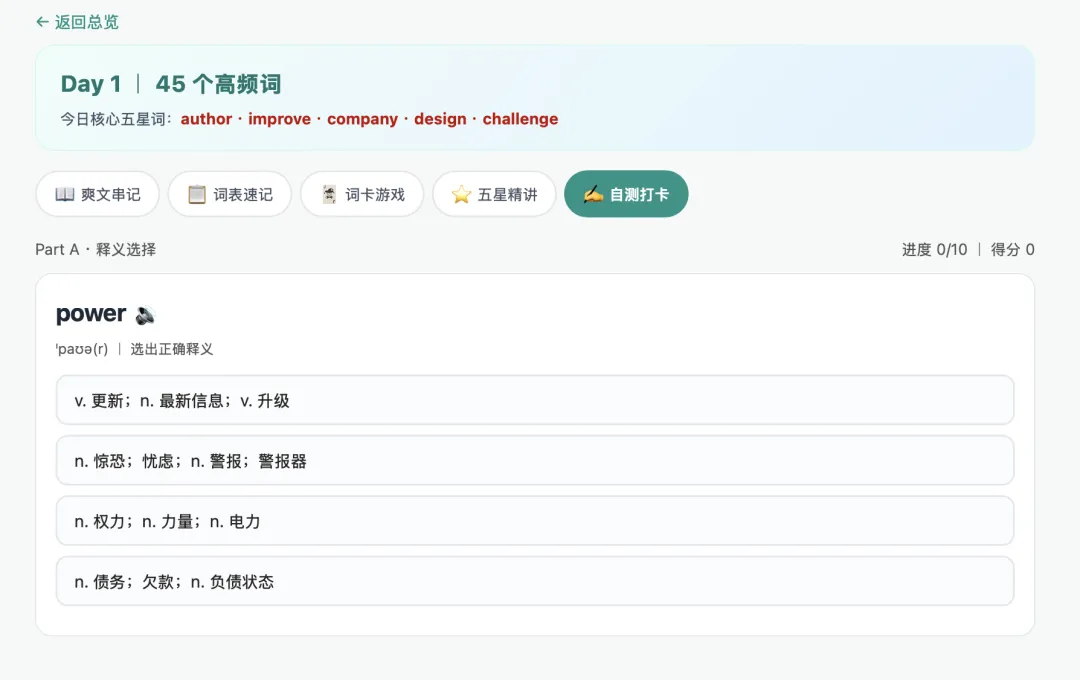Click the core word improve
This screenshot has width=1080, height=680.
click(279, 119)
